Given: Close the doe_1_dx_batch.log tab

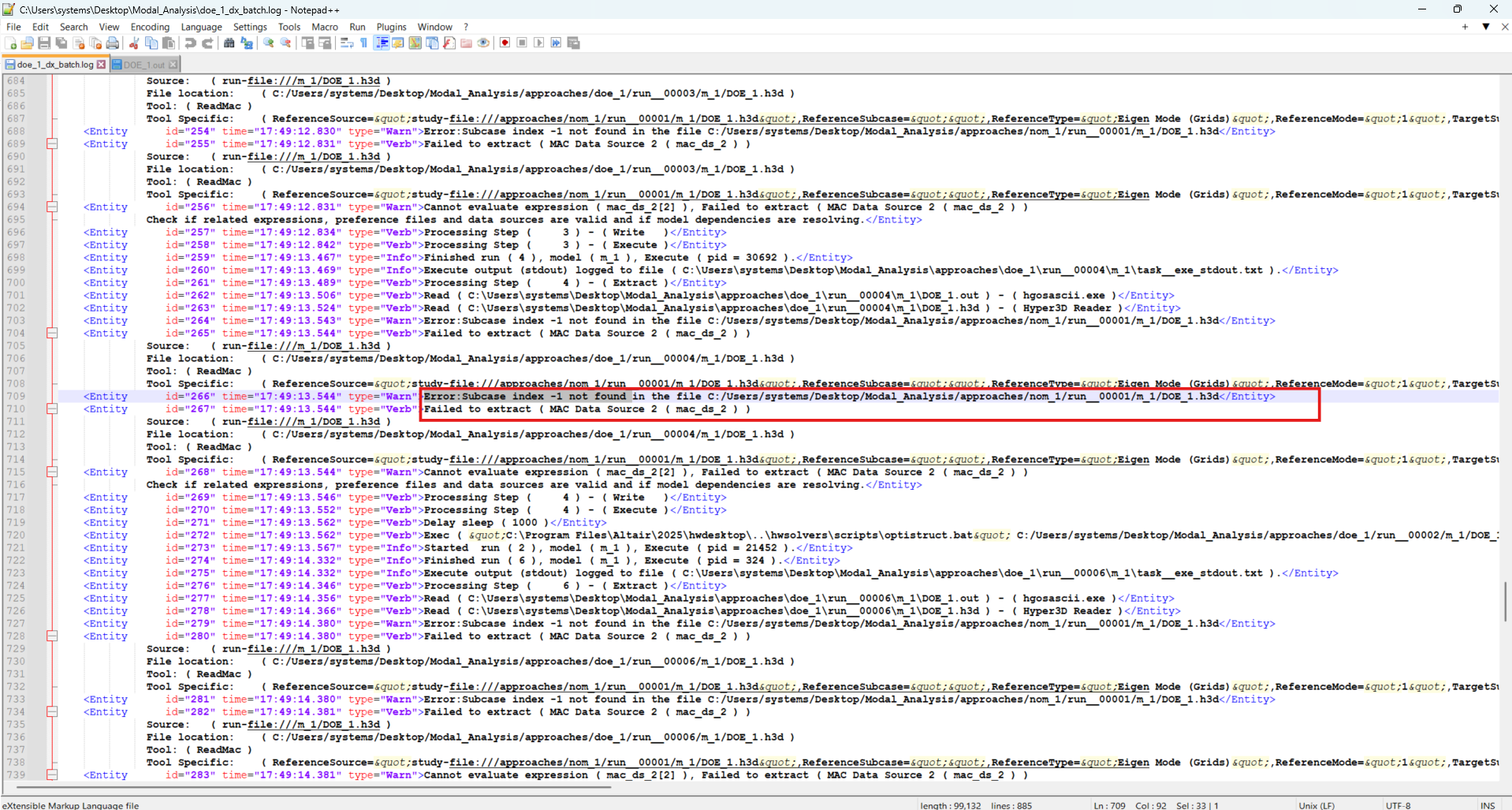Looking at the screenshot, I should tap(101, 65).
